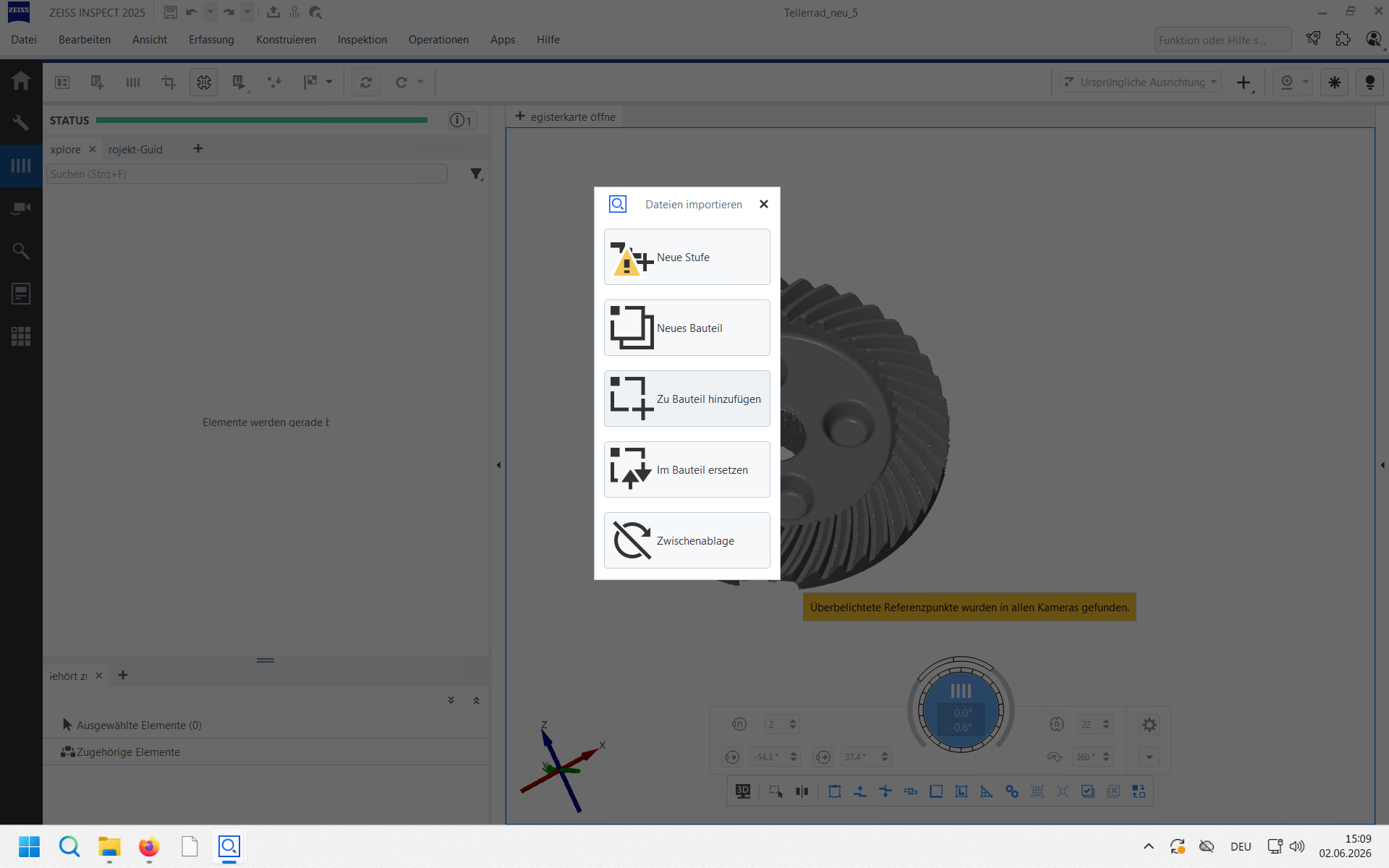Choose Neue Stufe in import dialog
Image resolution: width=1389 pixels, height=868 pixels.
point(687,257)
